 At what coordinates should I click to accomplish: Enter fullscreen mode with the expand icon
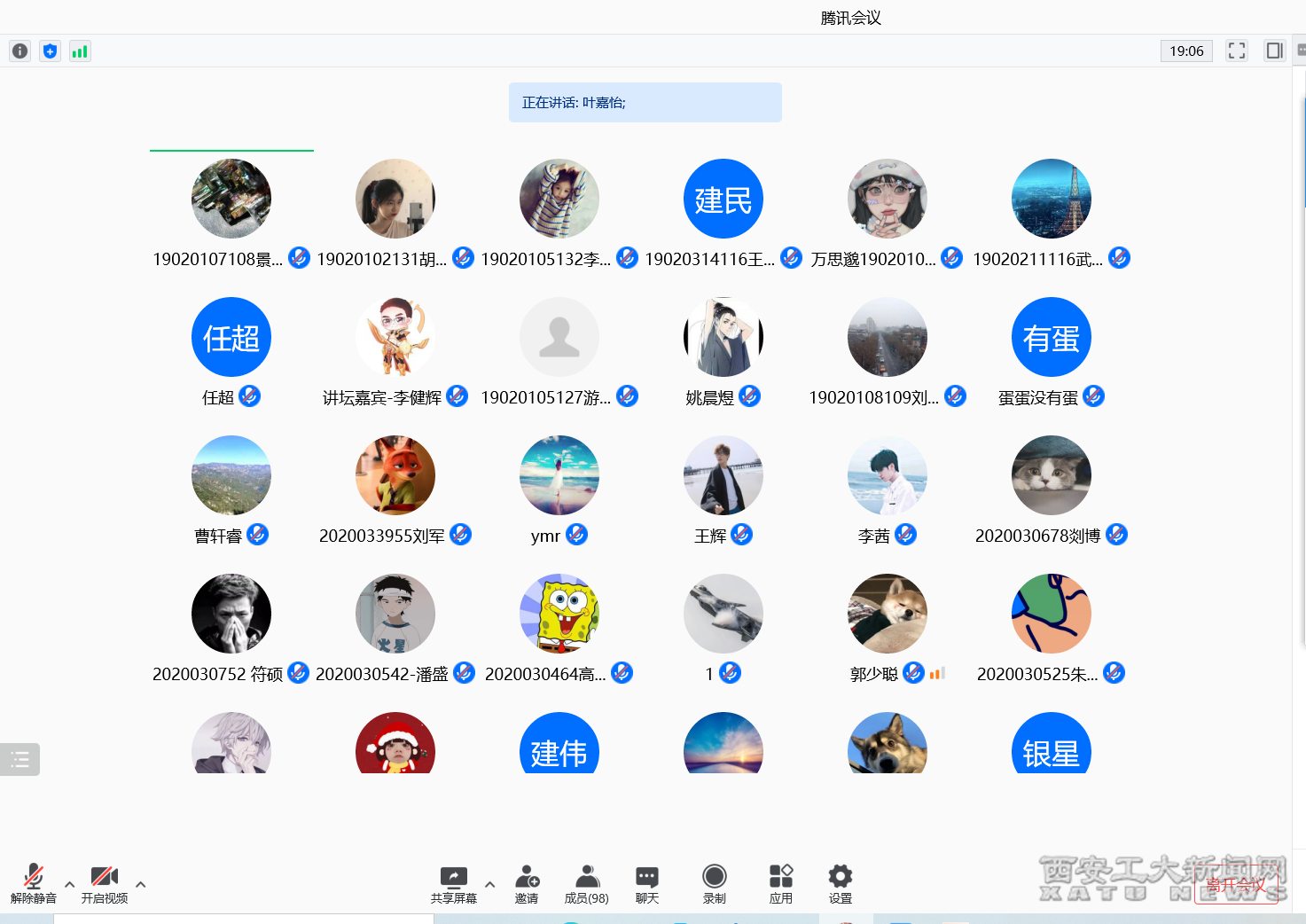coord(1236,51)
